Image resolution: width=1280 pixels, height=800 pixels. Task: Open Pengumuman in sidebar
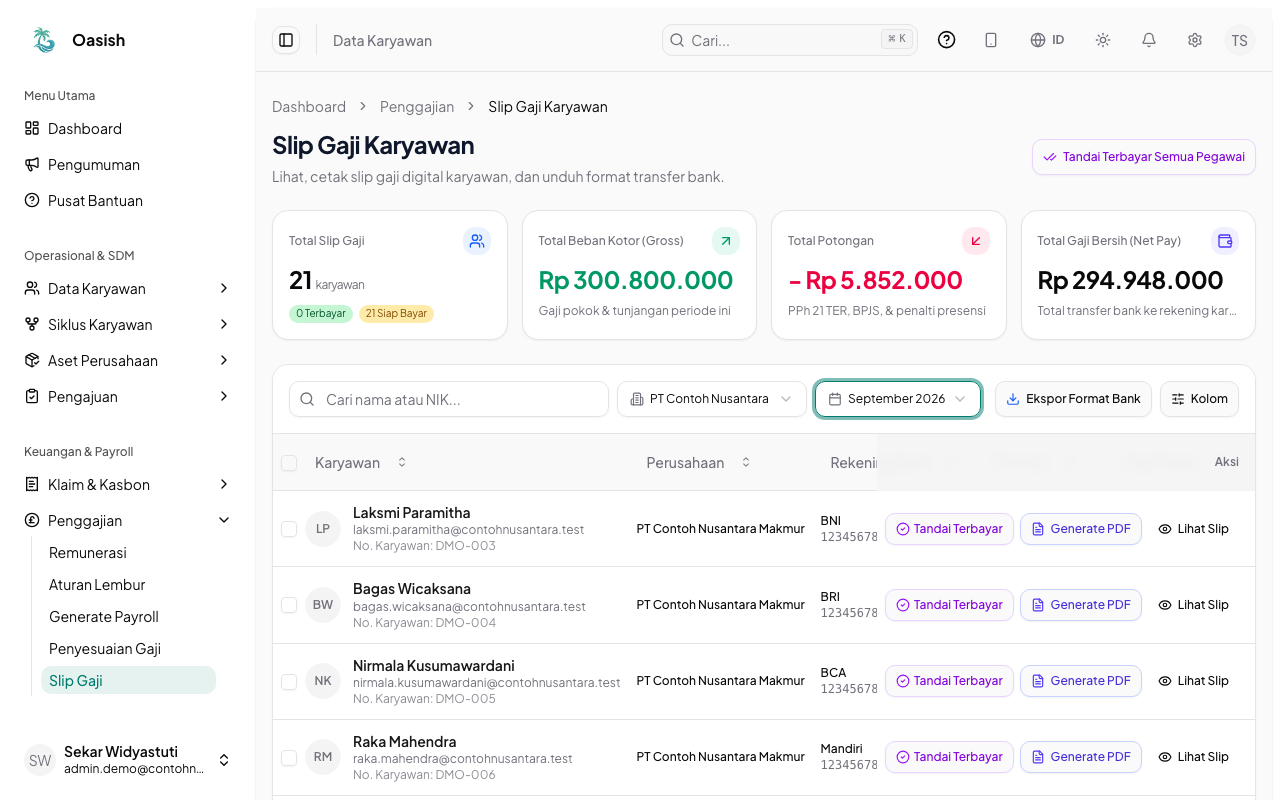tap(127, 165)
